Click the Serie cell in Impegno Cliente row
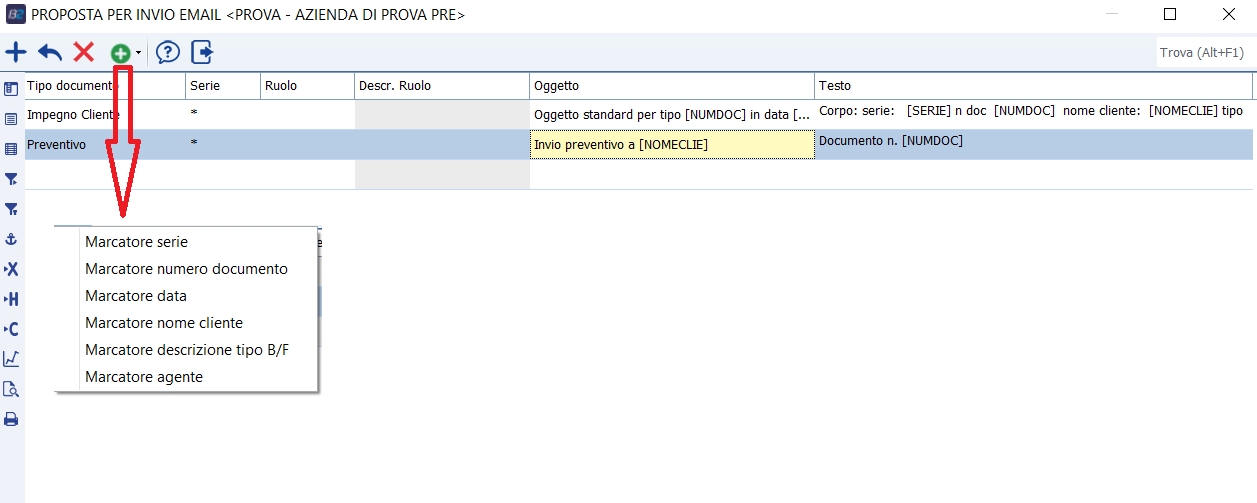 point(223,115)
